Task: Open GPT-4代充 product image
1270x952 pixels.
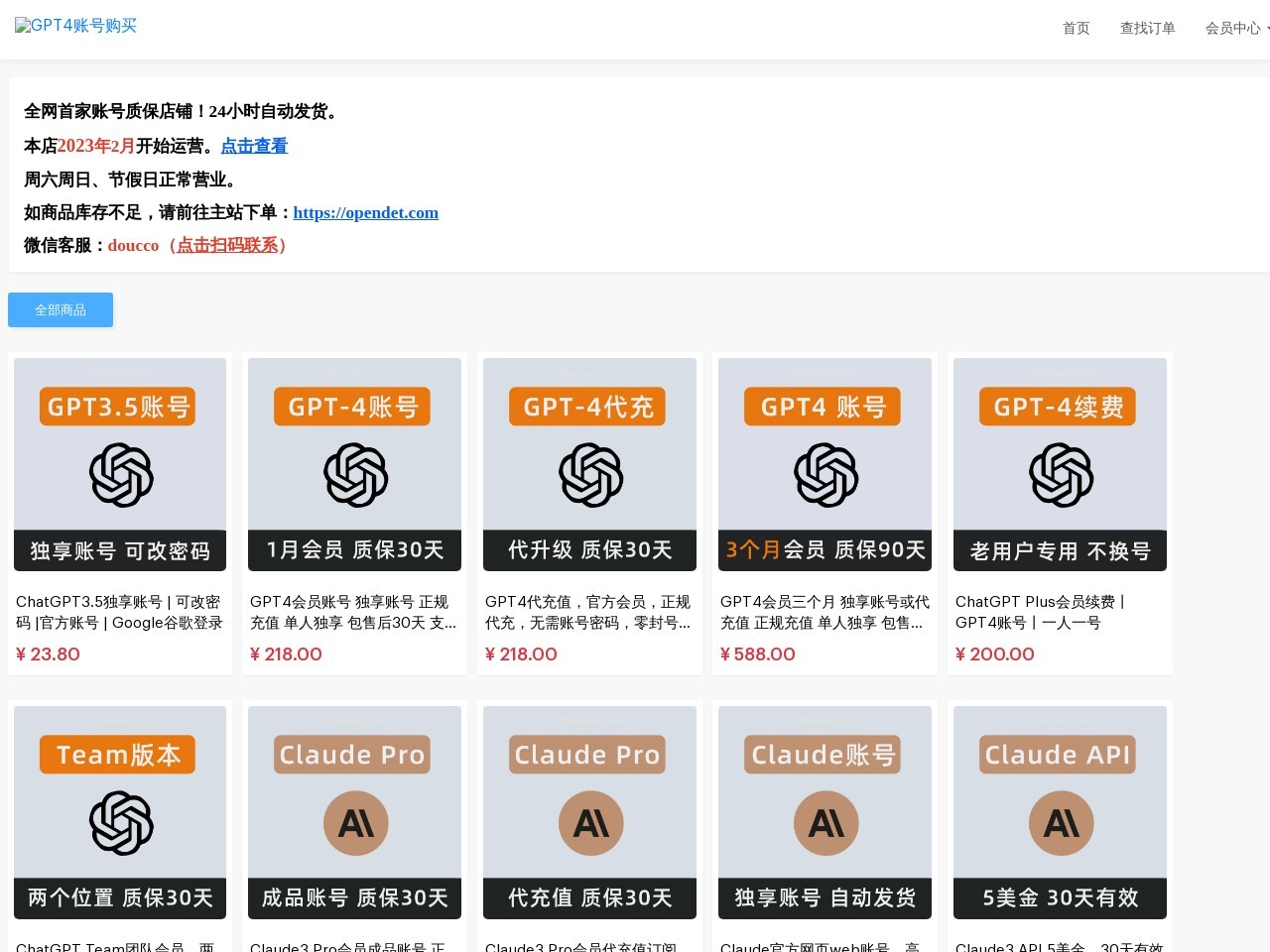Action: click(x=589, y=464)
